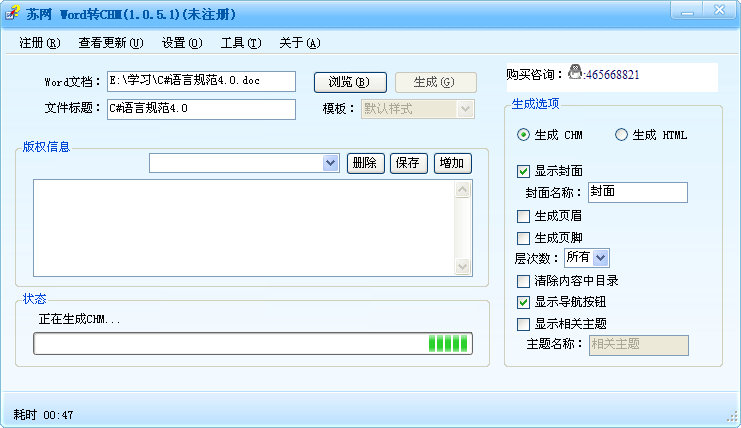
Task: Click copyright text area scroll up arrow
Action: (x=463, y=189)
